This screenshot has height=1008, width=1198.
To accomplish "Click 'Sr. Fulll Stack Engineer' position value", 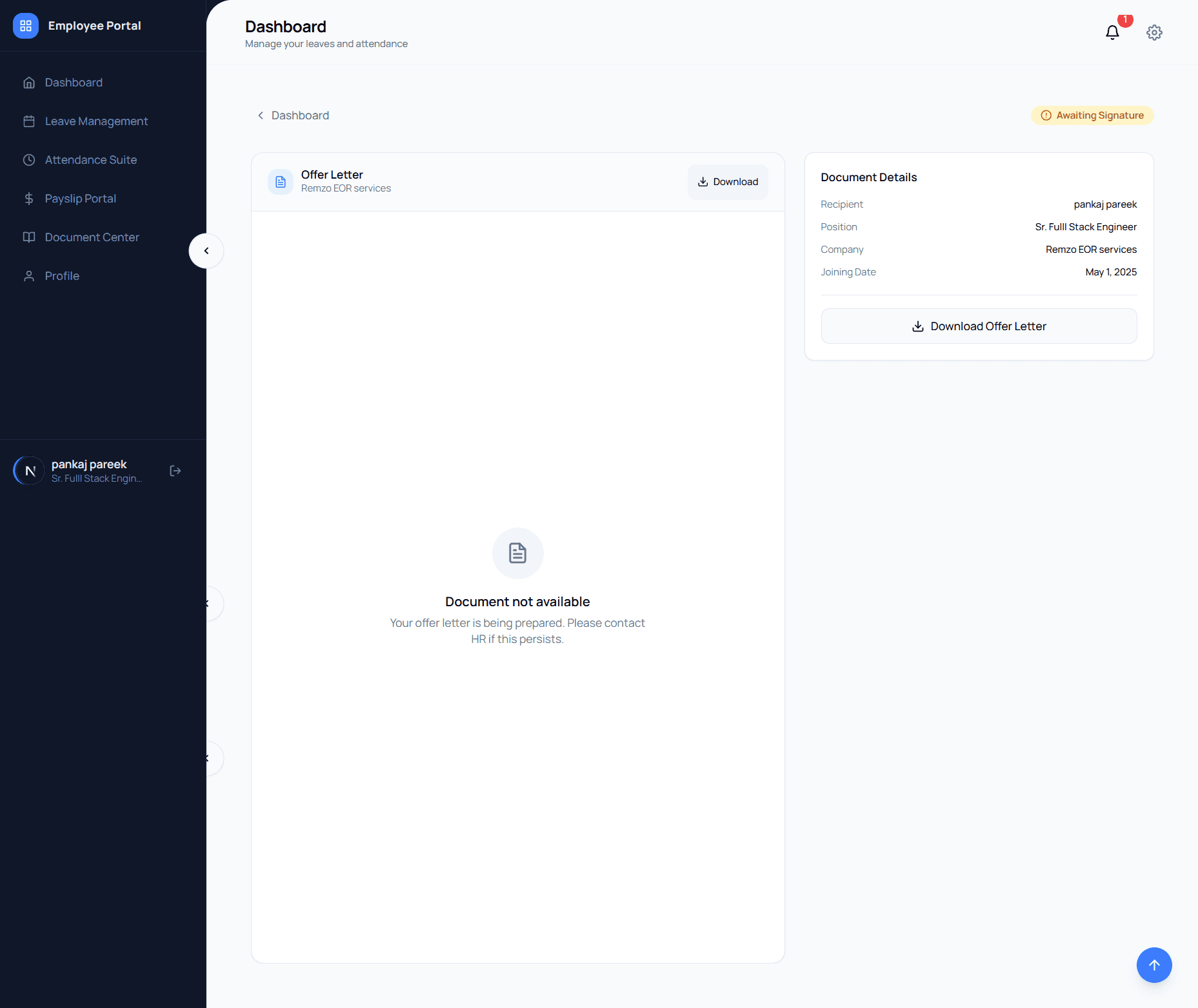I will (x=1086, y=227).
